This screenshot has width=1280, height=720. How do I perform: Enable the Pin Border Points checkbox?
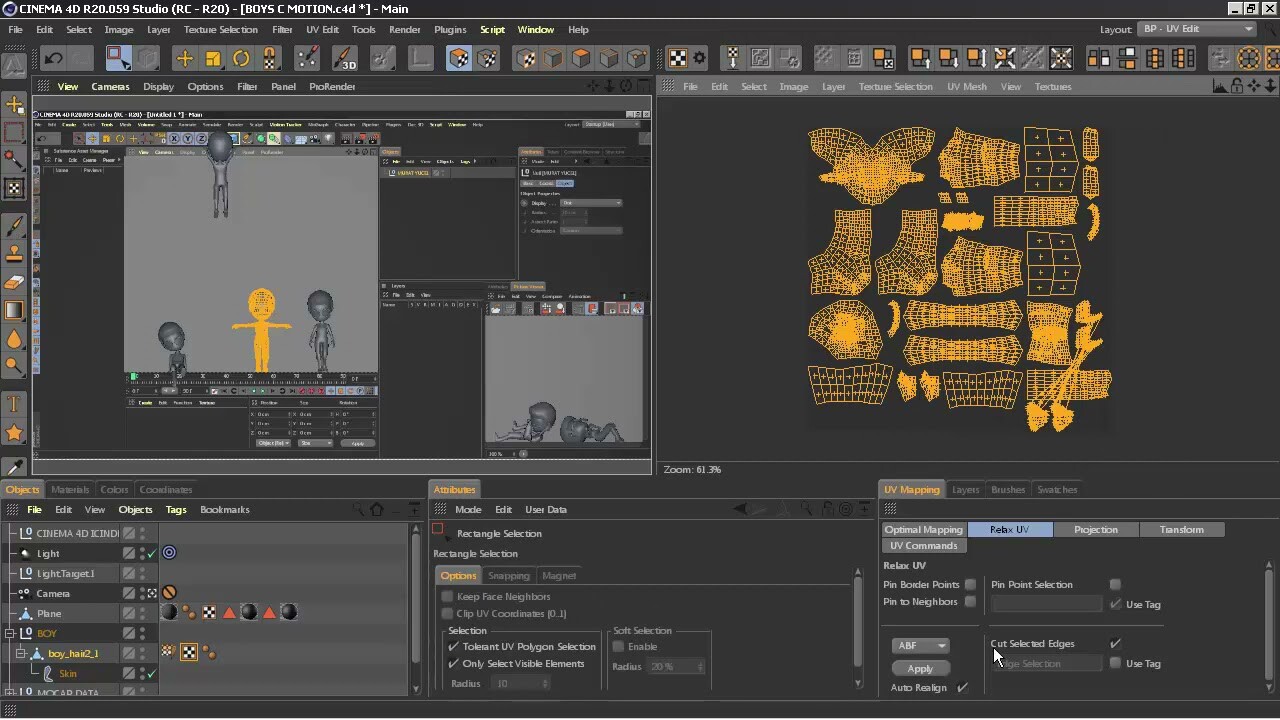click(969, 585)
